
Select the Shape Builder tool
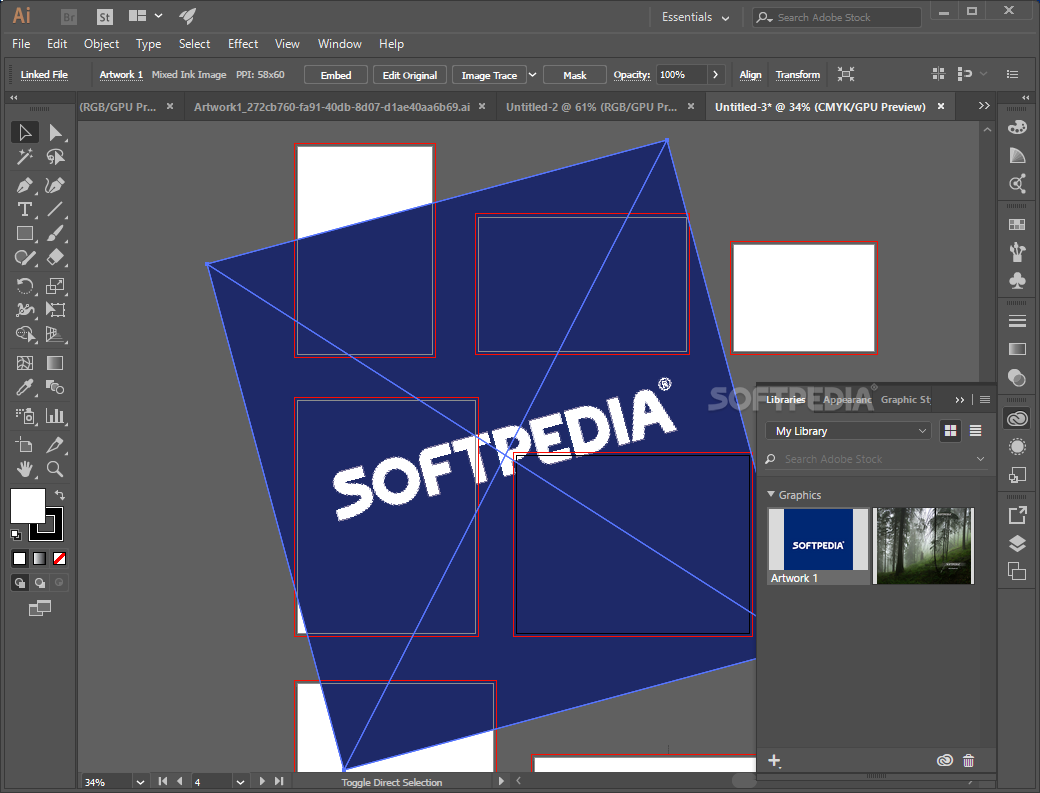[x=25, y=334]
